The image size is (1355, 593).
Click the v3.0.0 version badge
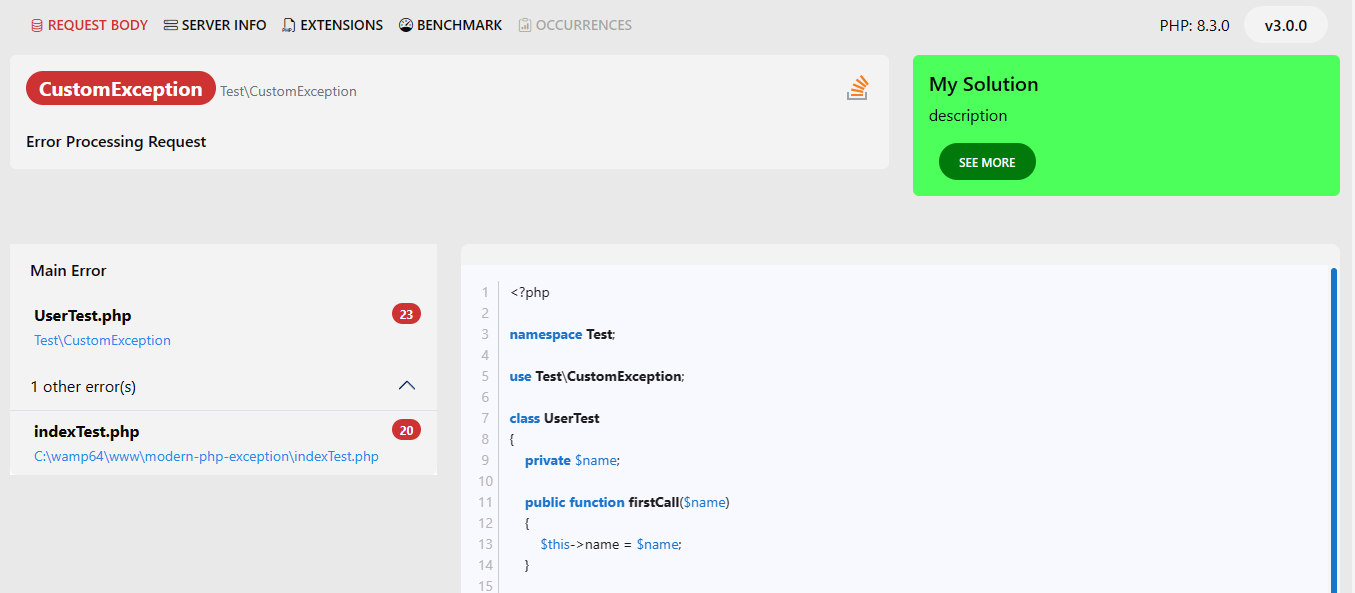click(x=1285, y=25)
